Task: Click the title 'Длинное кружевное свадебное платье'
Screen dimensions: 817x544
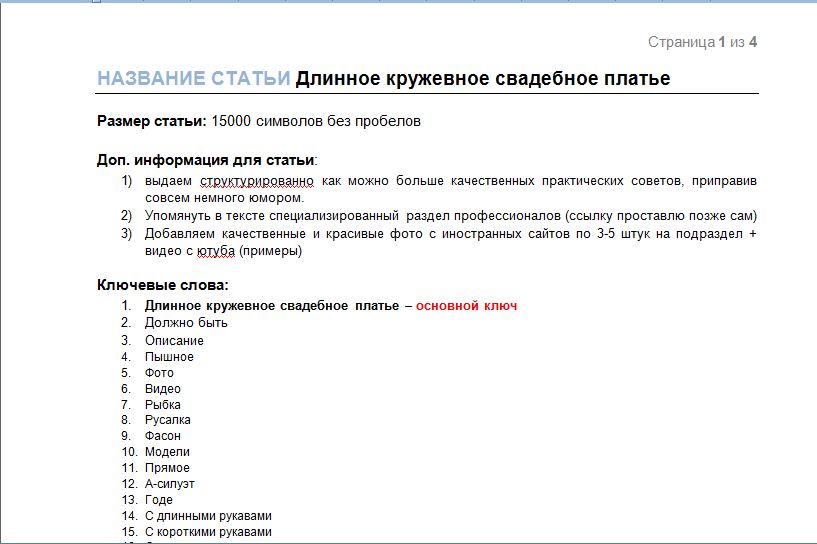Action: tap(482, 79)
